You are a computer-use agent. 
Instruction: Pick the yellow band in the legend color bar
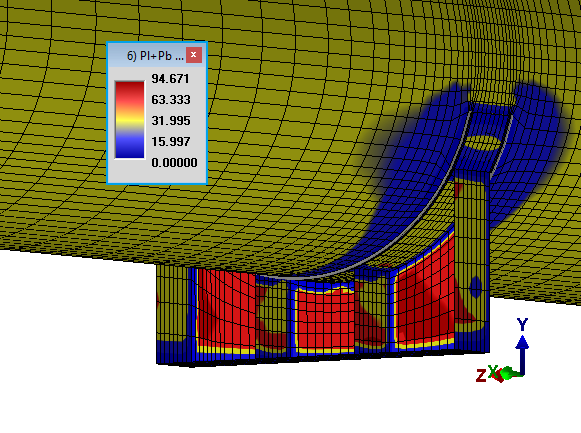129,120
